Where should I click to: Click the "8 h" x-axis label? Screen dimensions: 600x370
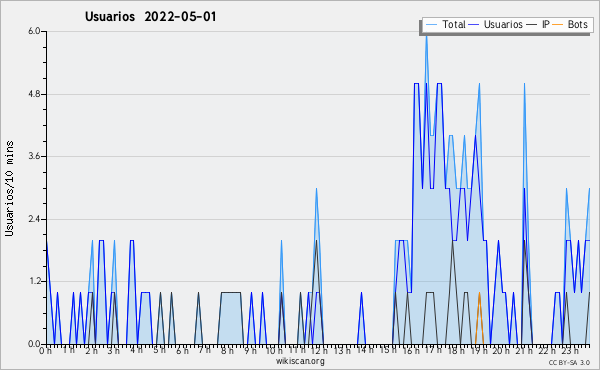coord(227,350)
